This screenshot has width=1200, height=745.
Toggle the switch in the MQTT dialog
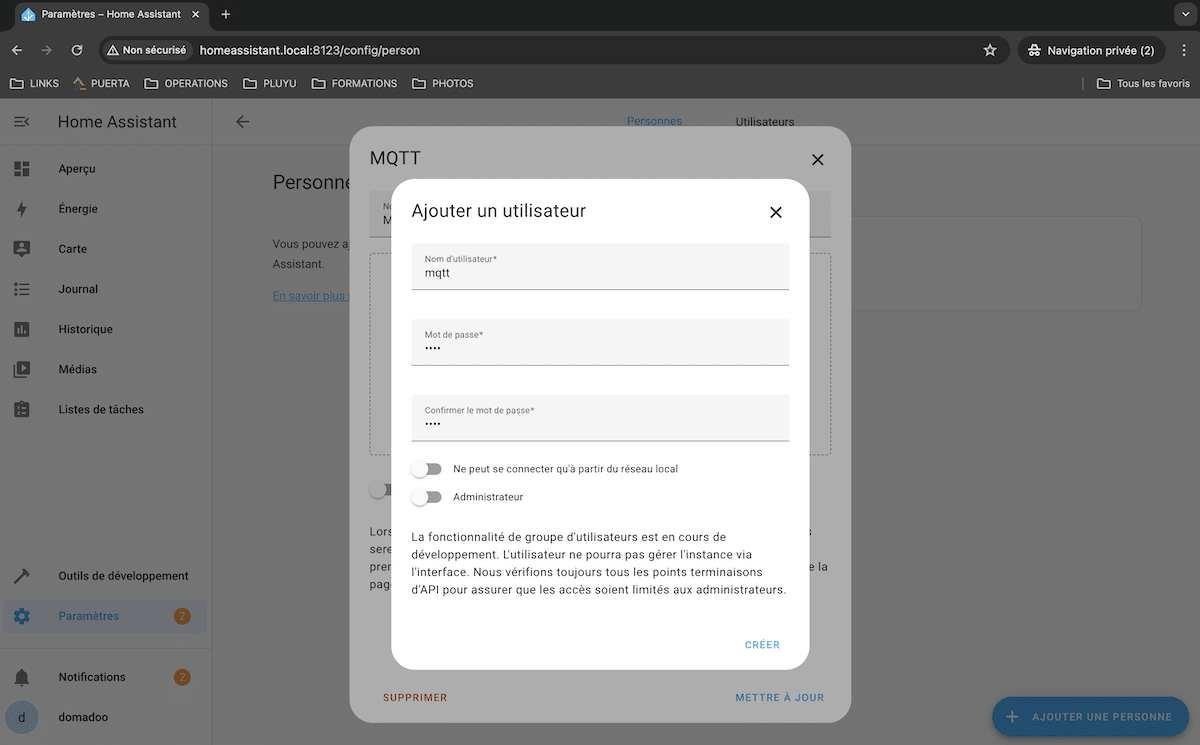(x=379, y=489)
